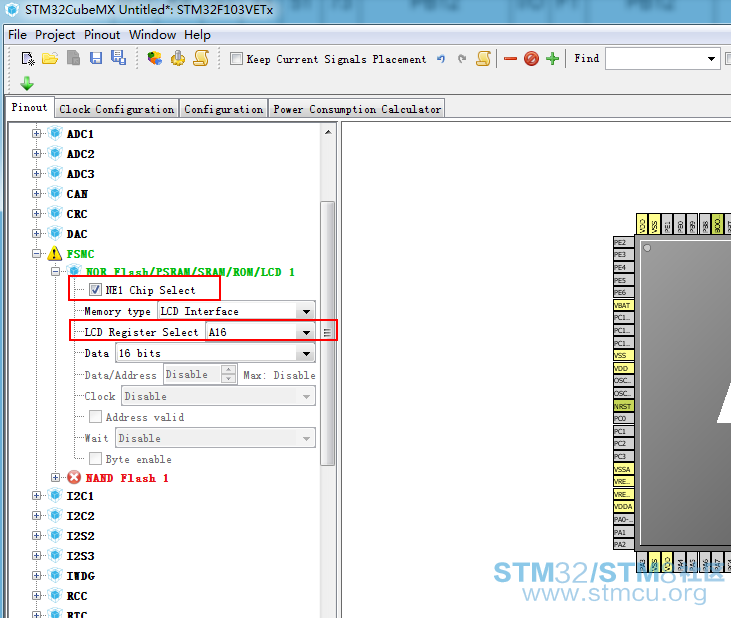Image resolution: width=731 pixels, height=618 pixels.
Task: Click the cube icon next to ADC1
Action: [x=55, y=133]
